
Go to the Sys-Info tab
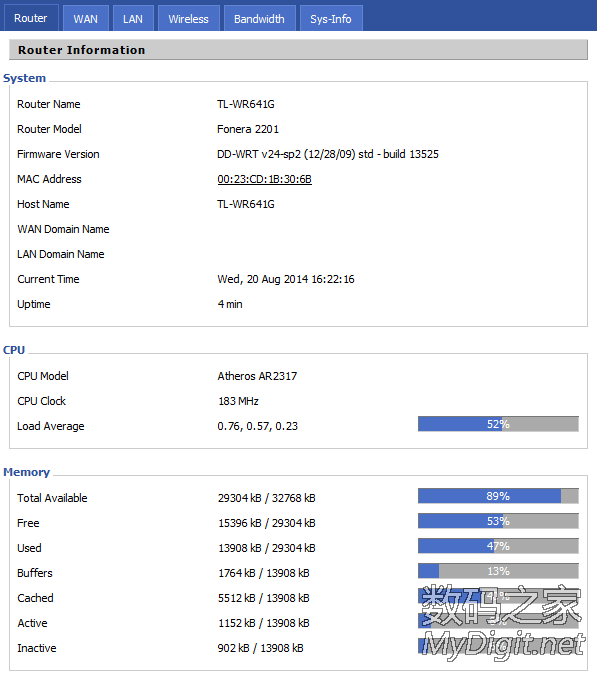click(331, 19)
